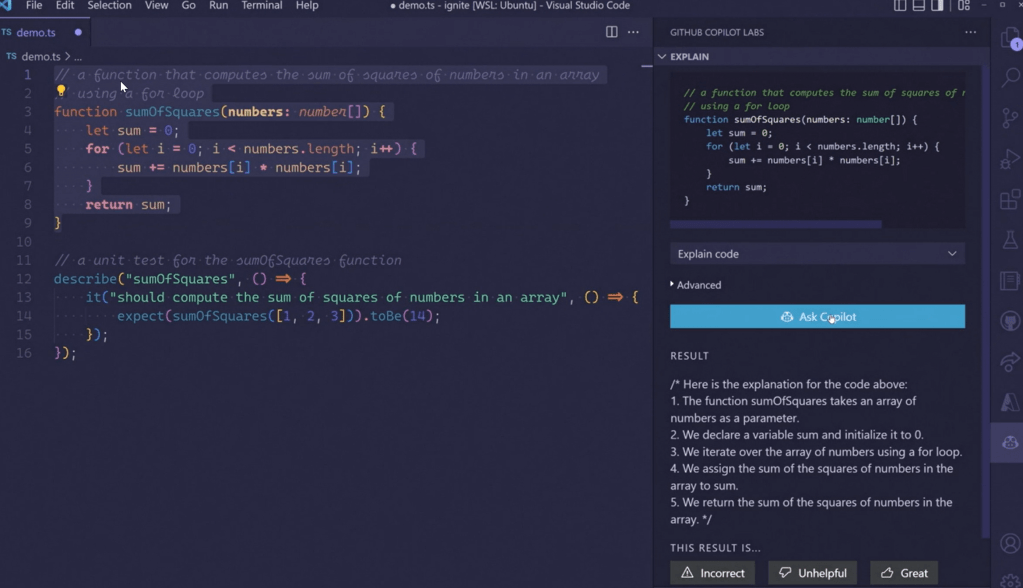Split the editor to the right
1023x588 pixels.
[x=611, y=32]
